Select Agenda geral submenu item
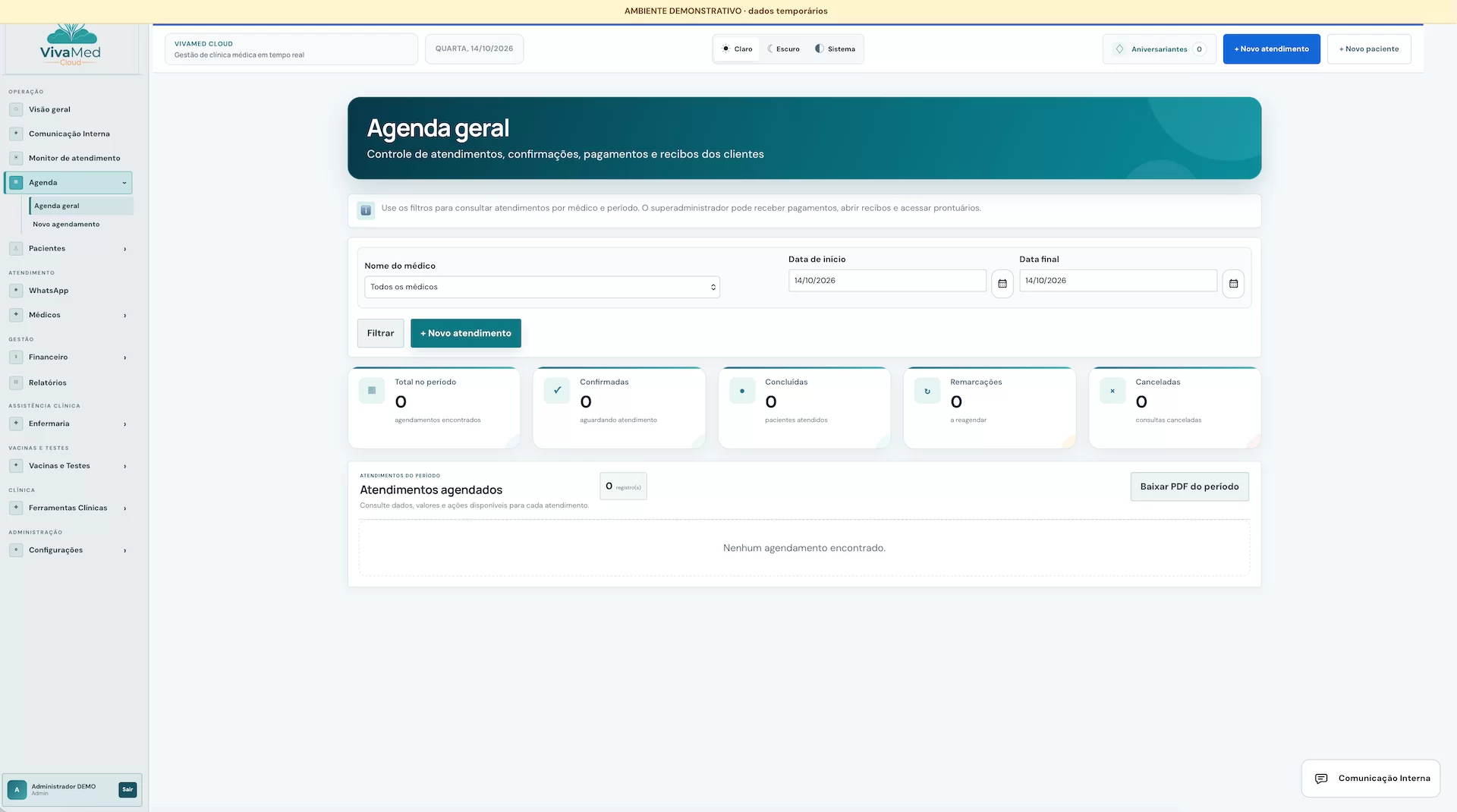1457x812 pixels. 81,206
